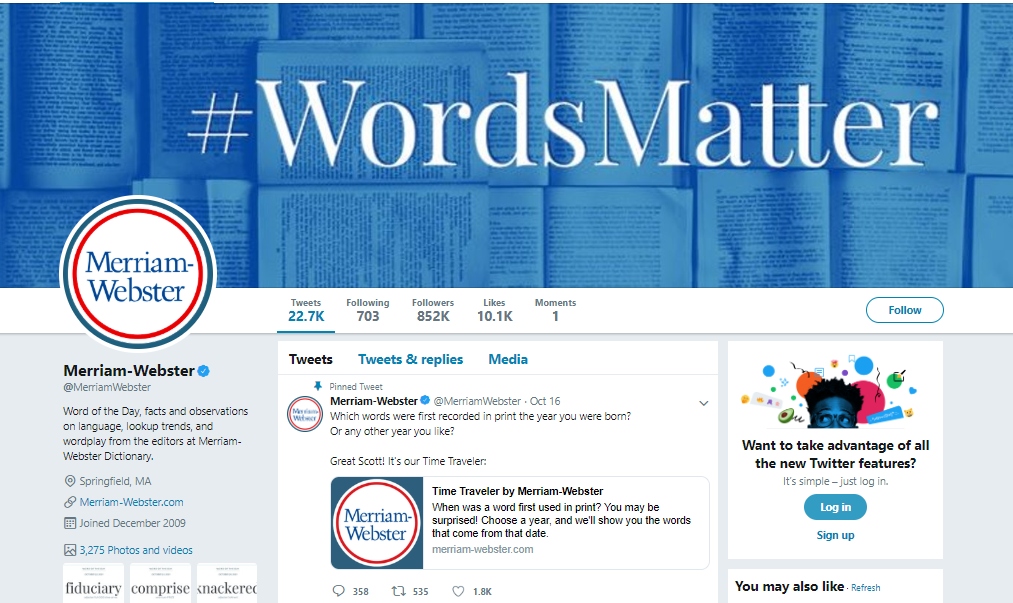
Task: Open the fiduciary media thumbnail
Action: 94,583
